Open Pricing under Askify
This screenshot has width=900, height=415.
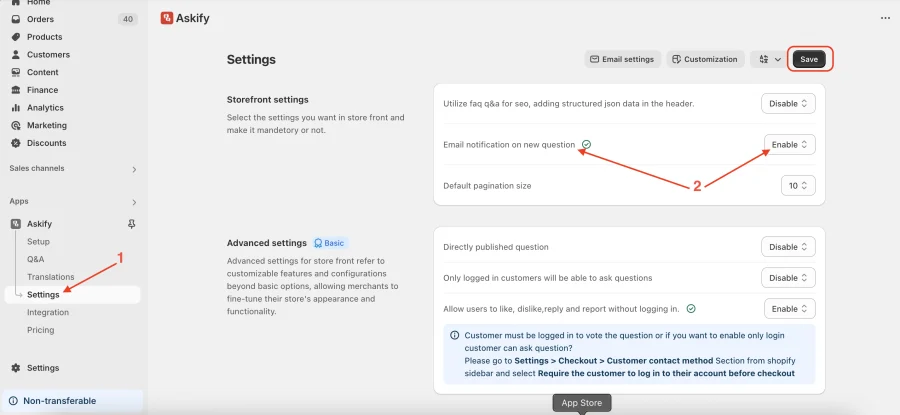point(41,331)
